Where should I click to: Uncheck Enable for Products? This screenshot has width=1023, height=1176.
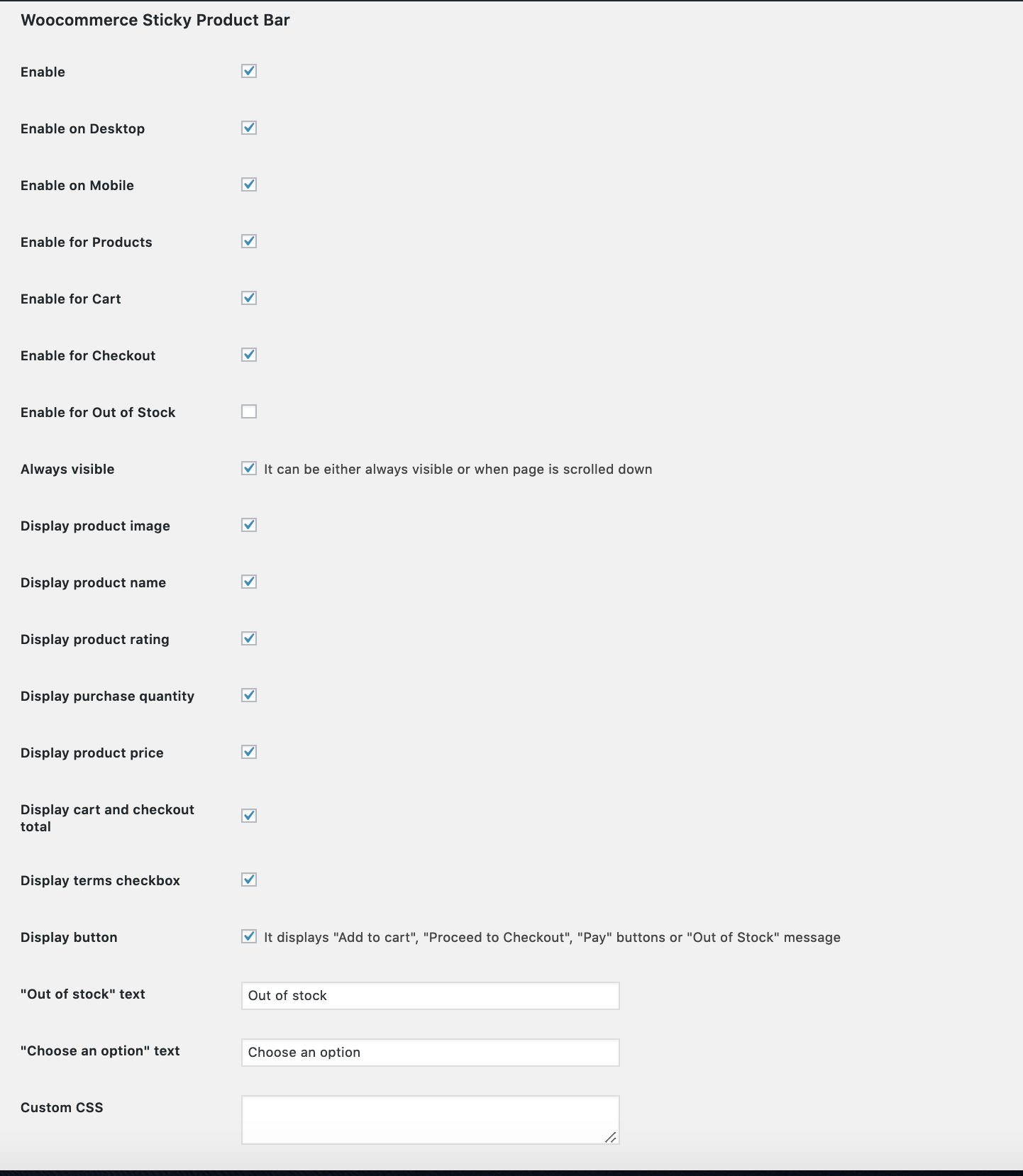click(x=249, y=241)
